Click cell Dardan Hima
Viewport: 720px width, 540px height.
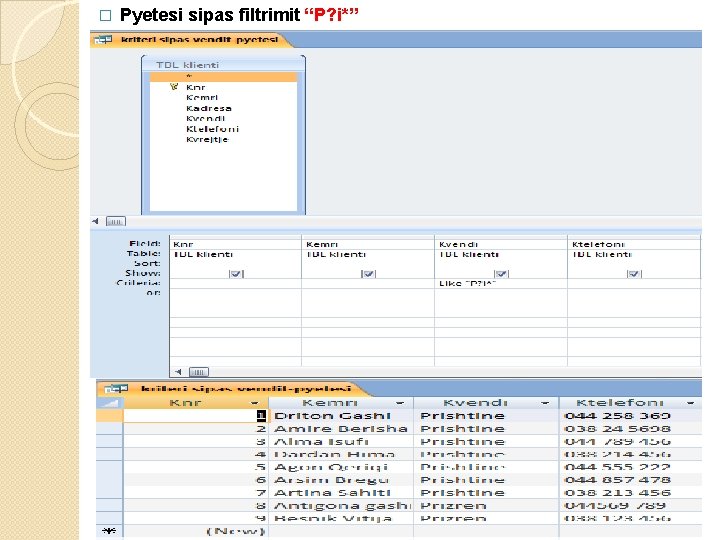pos(341,454)
